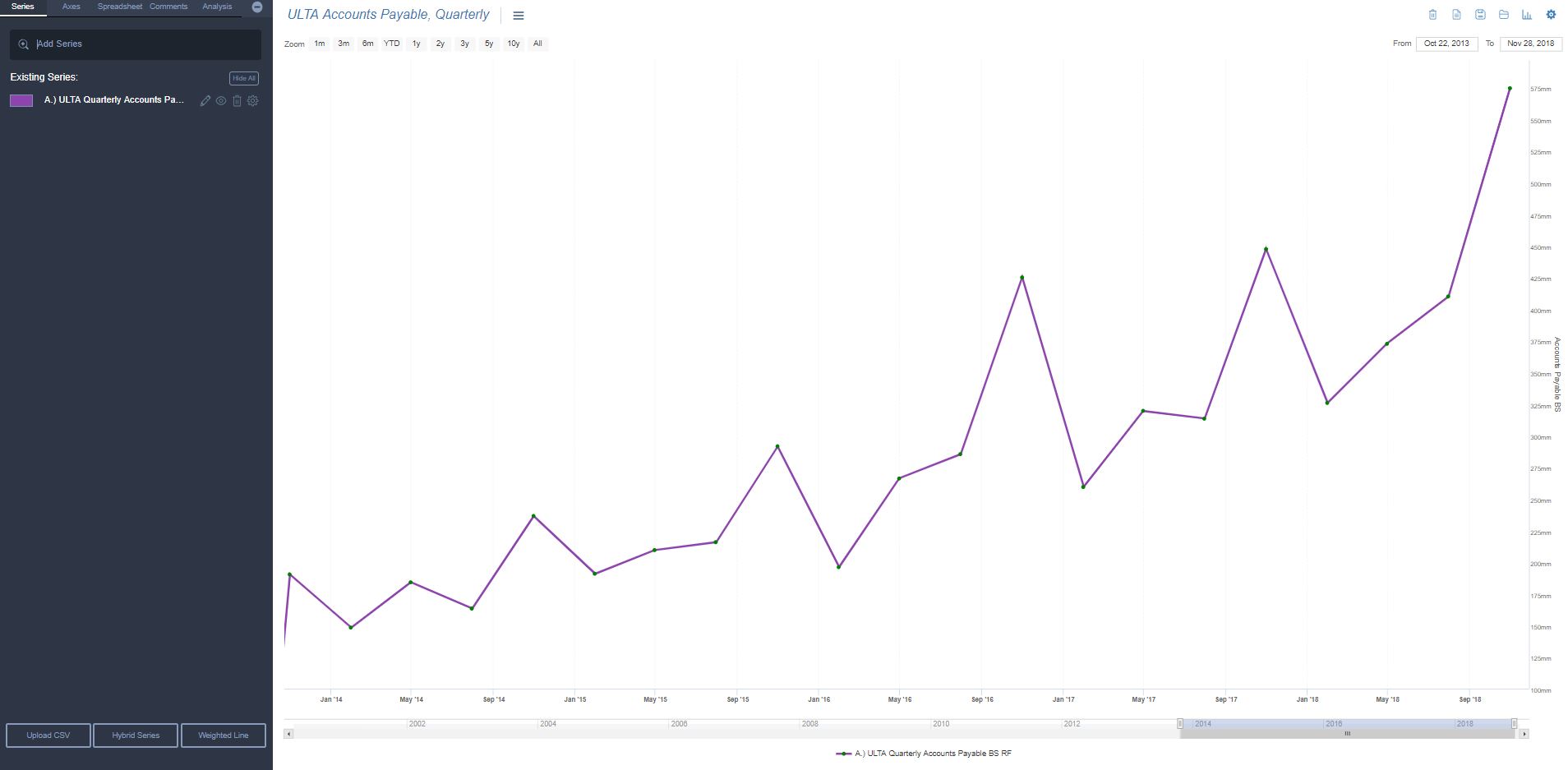This screenshot has width=1568, height=770.
Task: Set zoom range to 5y
Action: click(489, 44)
